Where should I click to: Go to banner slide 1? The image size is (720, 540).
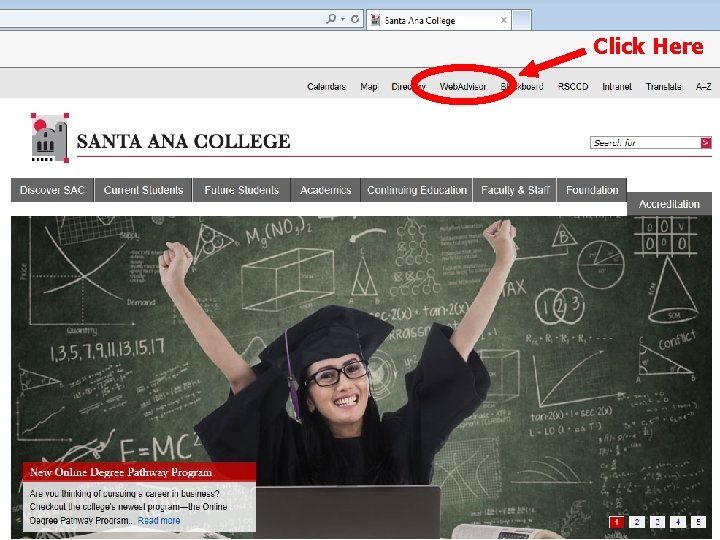[x=616, y=522]
